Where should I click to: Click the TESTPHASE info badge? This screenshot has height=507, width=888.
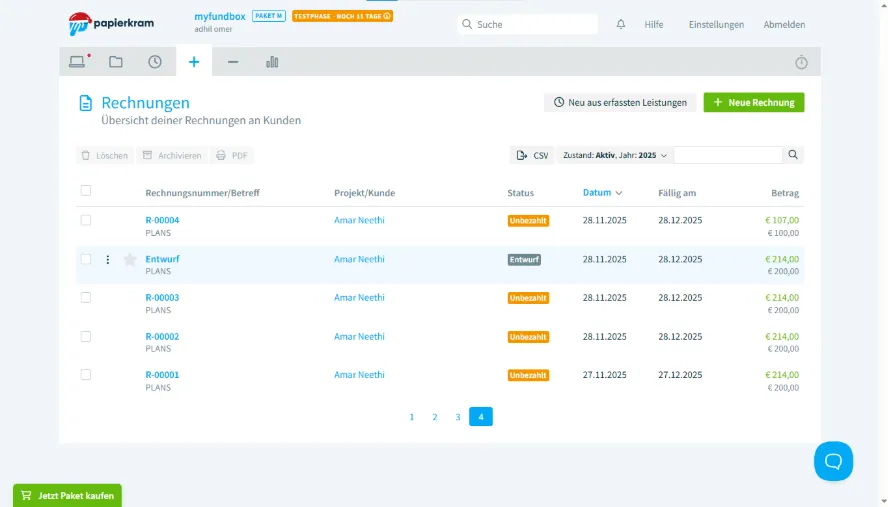[342, 16]
